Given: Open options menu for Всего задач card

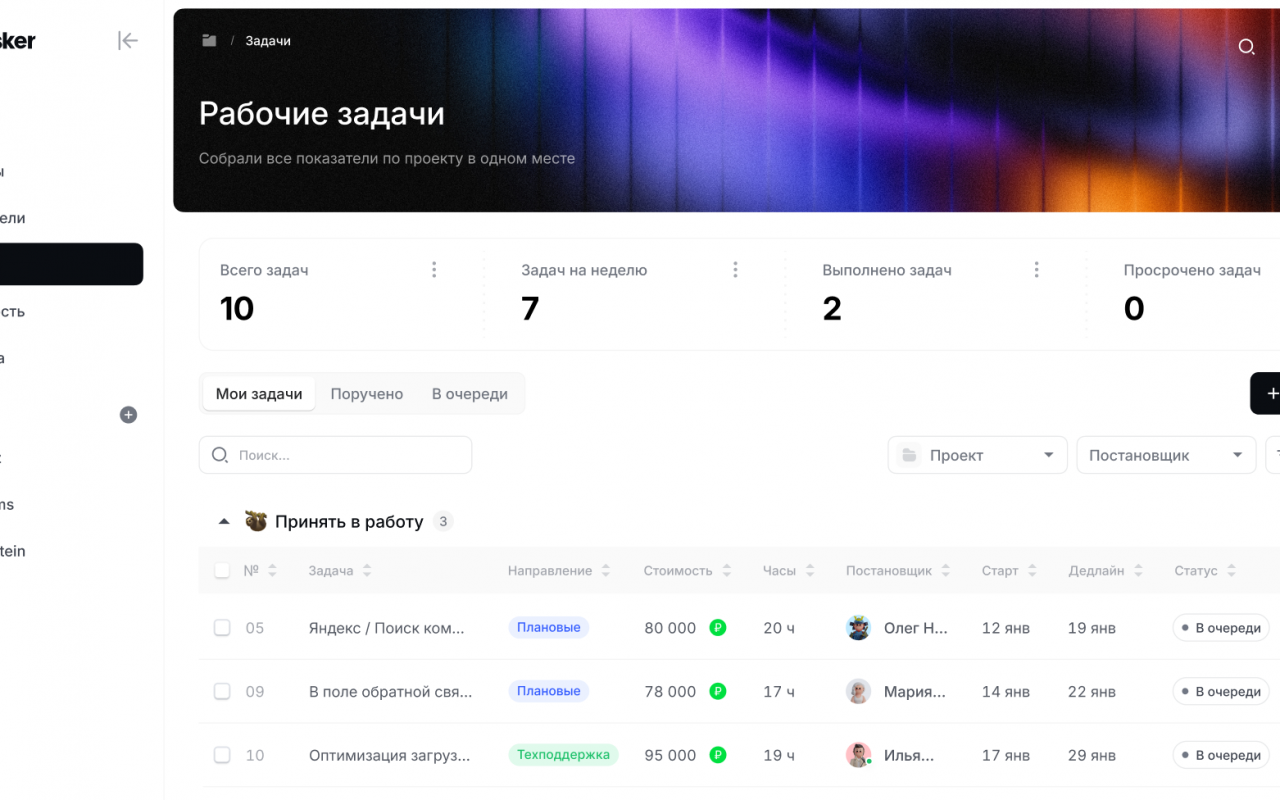Looking at the screenshot, I should pos(434,270).
